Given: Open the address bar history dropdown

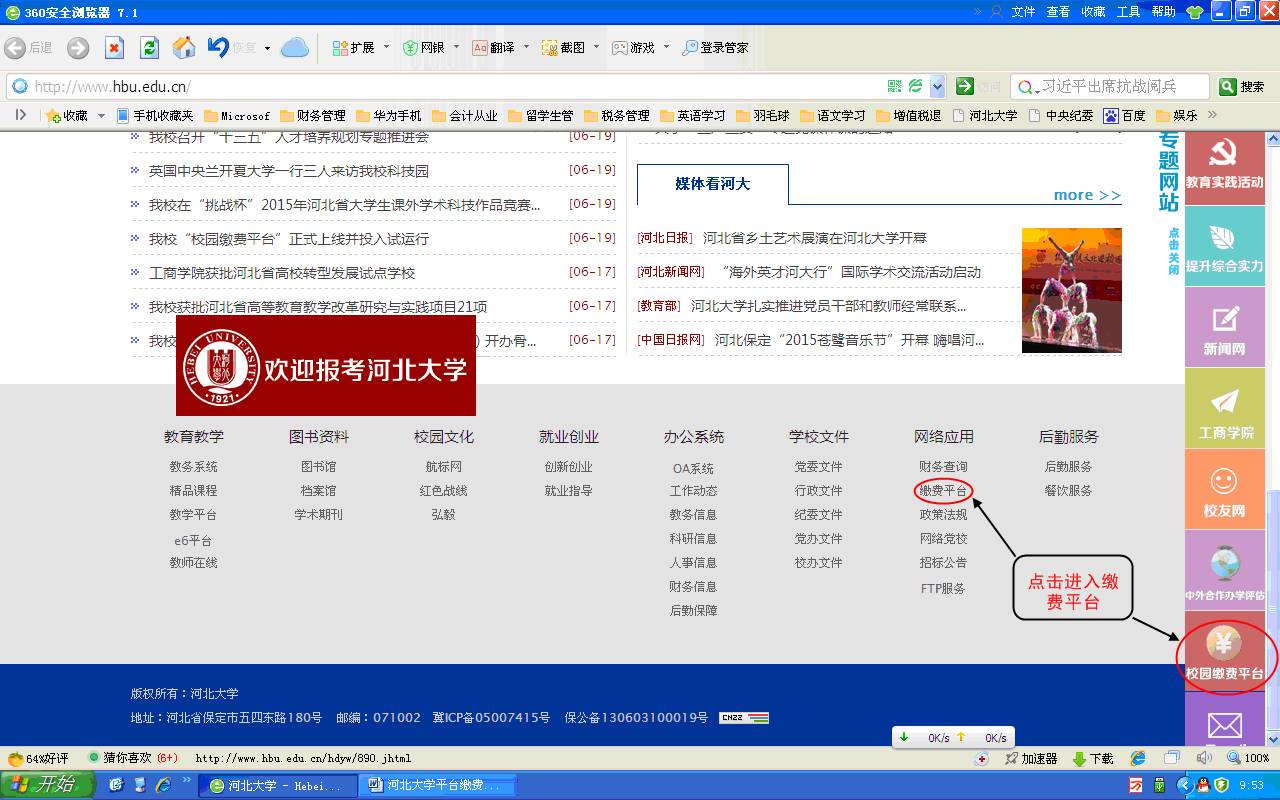Looking at the screenshot, I should point(937,86).
